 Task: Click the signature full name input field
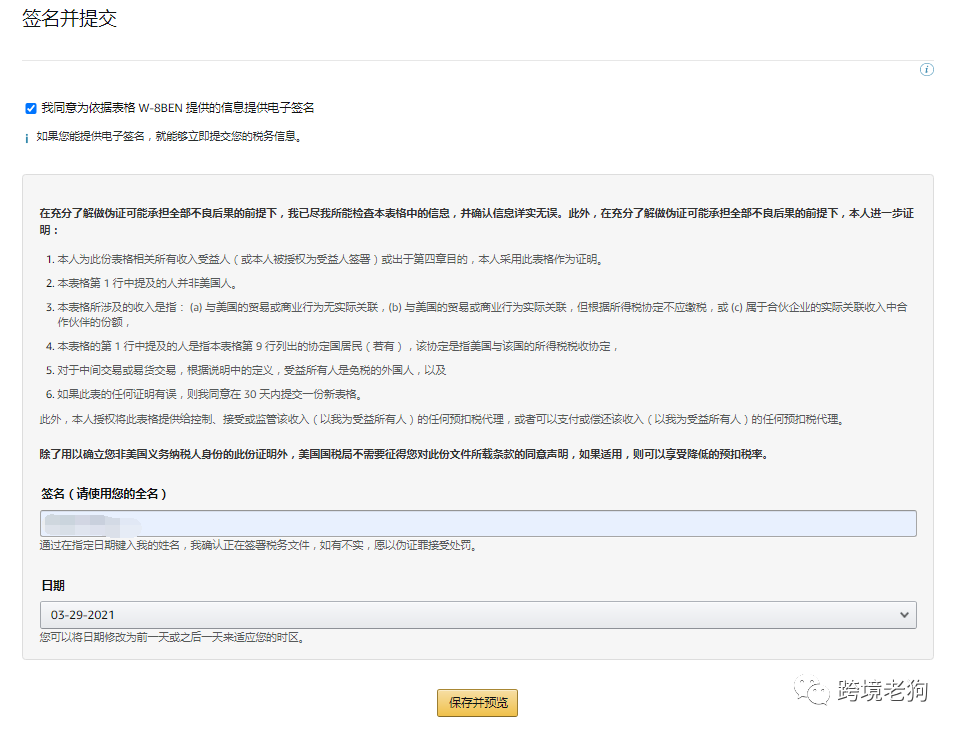pos(478,523)
